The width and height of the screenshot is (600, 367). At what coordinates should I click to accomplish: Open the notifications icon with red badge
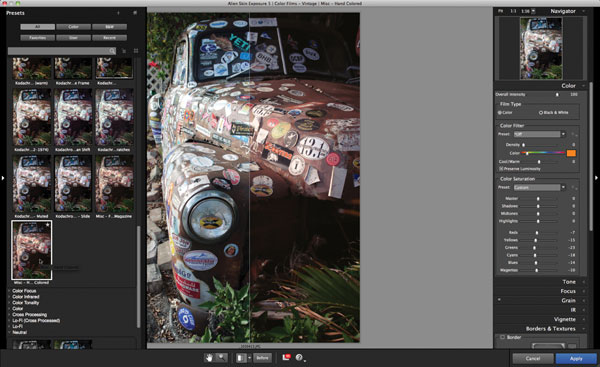(x=286, y=357)
